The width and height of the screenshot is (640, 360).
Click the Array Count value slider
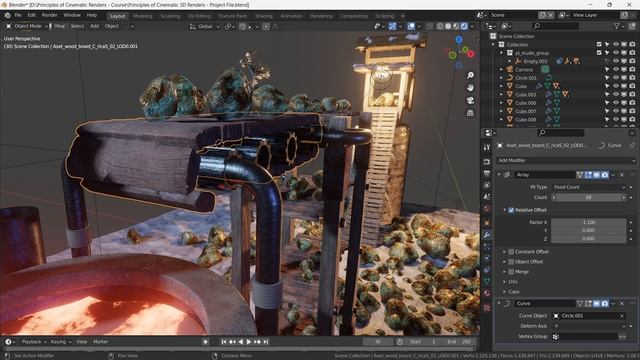(589, 197)
